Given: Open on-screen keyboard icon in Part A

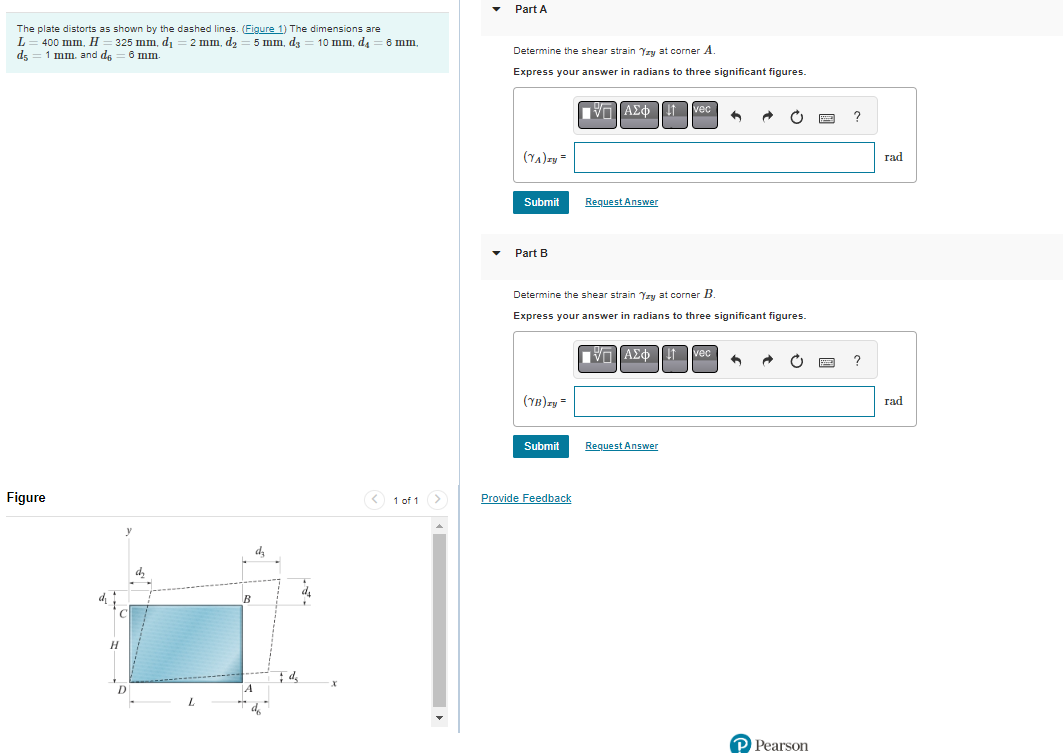Looking at the screenshot, I should coord(827,116).
